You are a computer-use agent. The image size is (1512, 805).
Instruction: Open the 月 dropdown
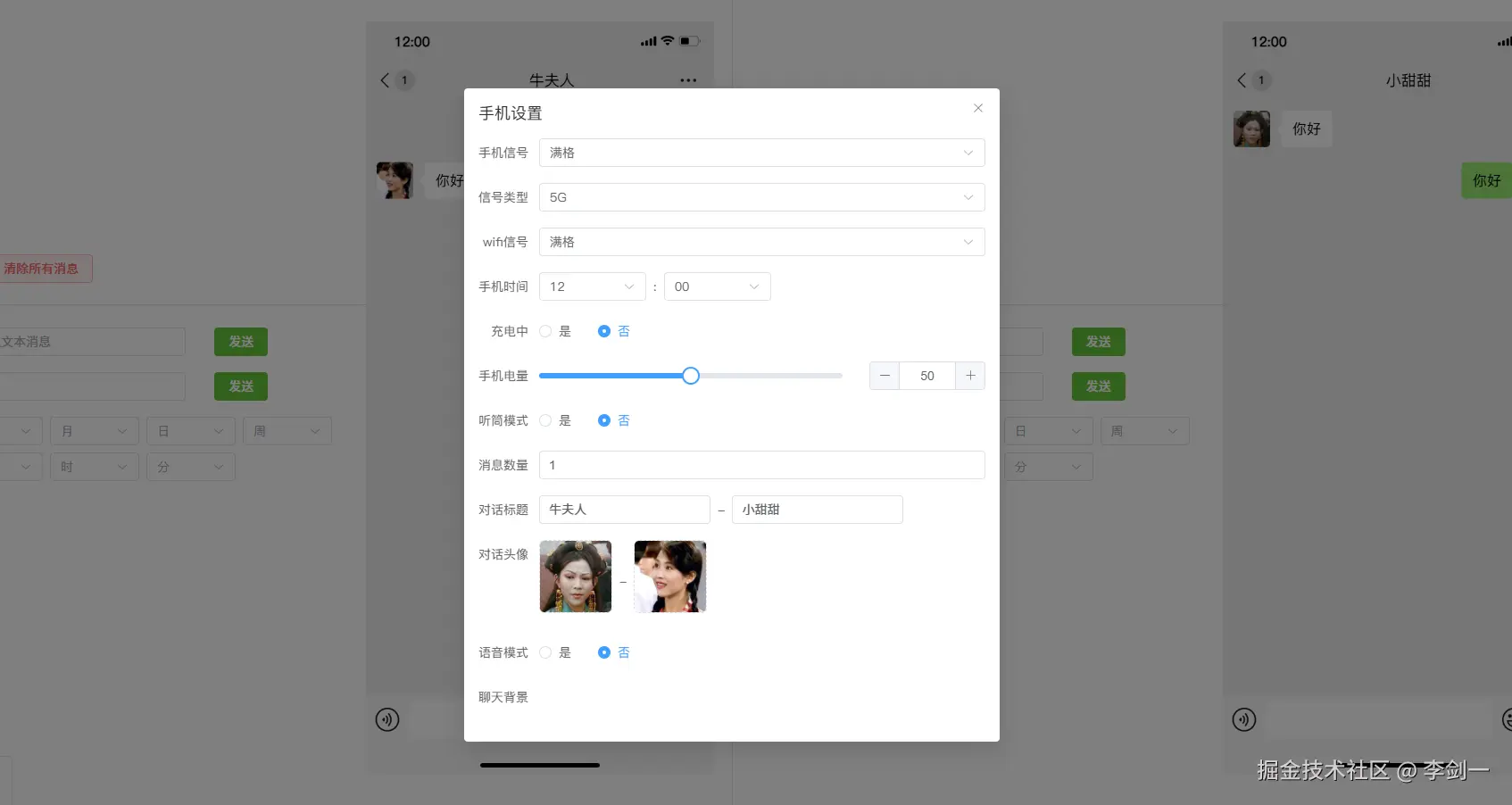tap(95, 431)
